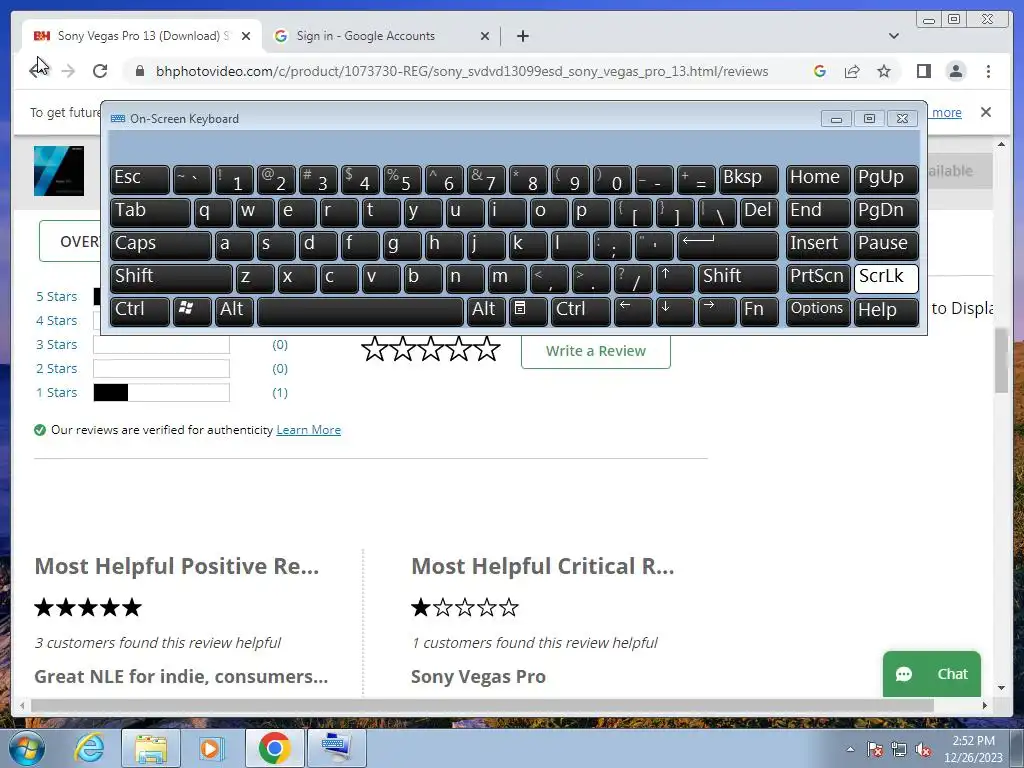Click the space bar on keyboard
1024x768 pixels.
click(x=360, y=310)
